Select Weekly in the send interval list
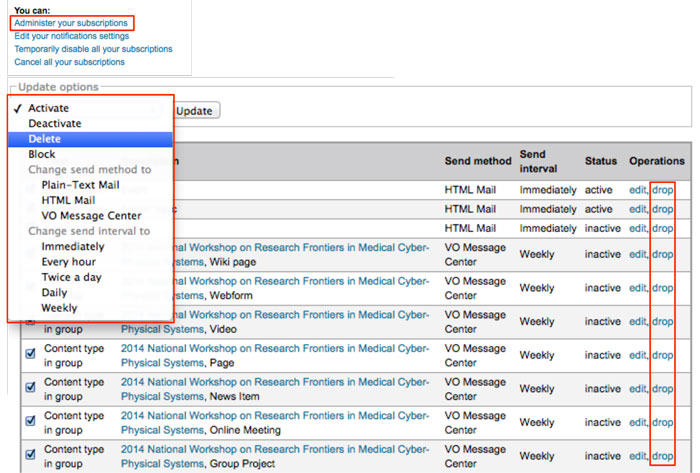700x473 pixels. (x=59, y=308)
